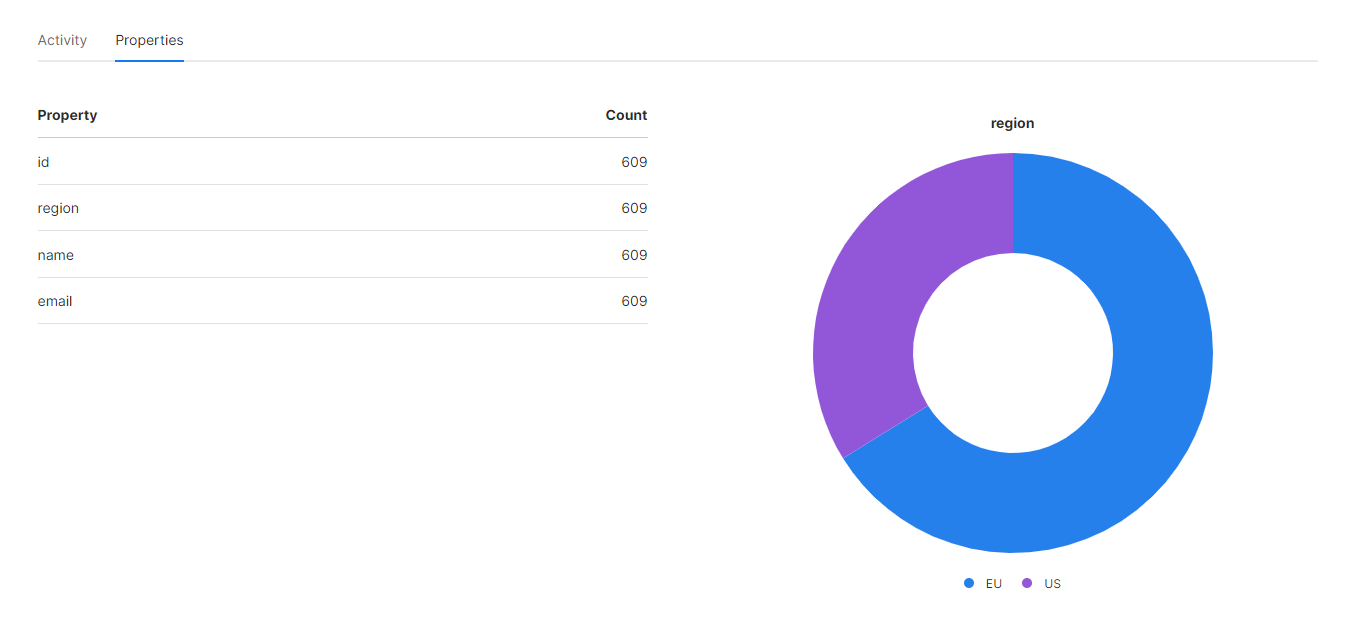Screen dimensions: 1363x642
Task: Click the donut chart's empty center
Action: point(1012,353)
